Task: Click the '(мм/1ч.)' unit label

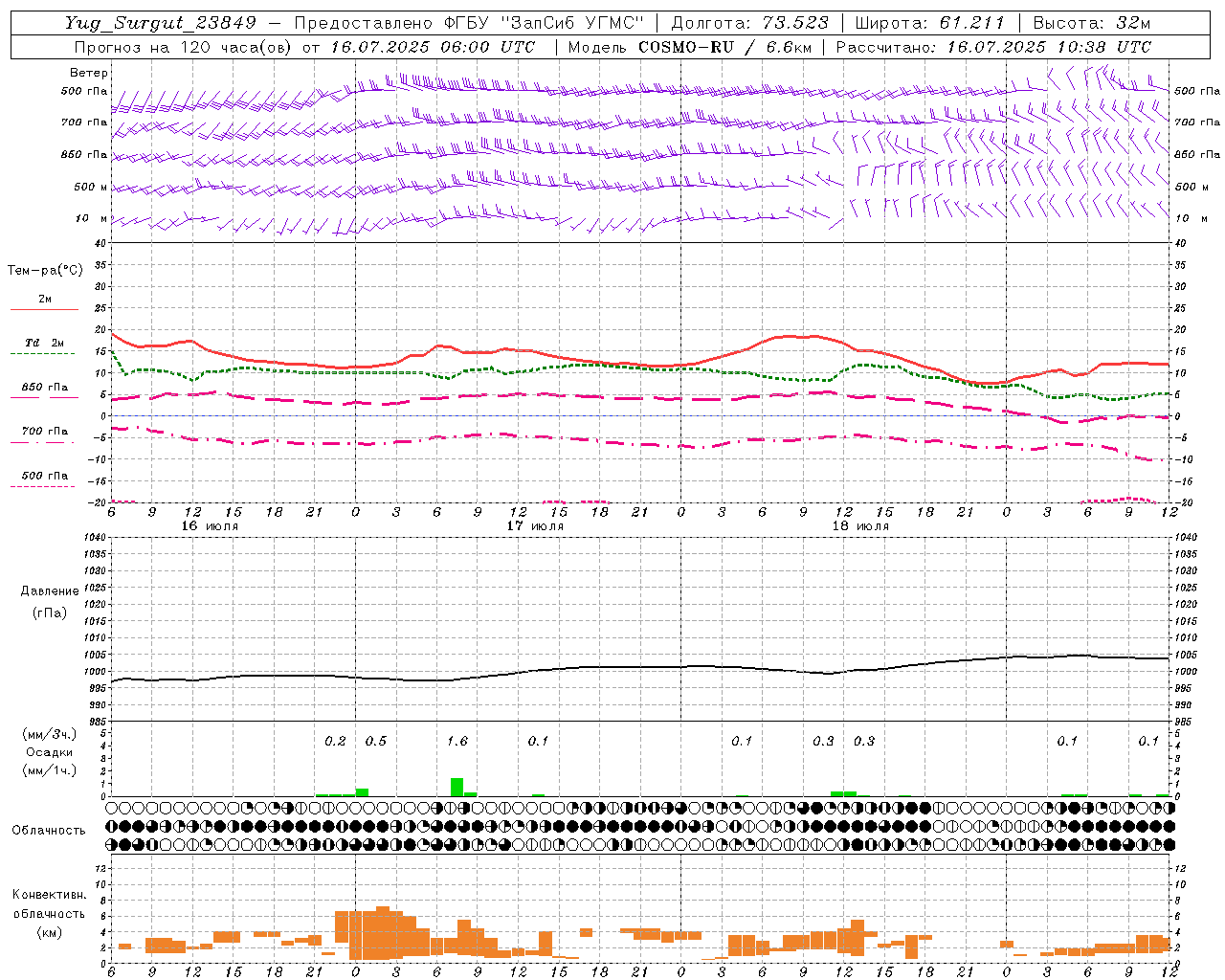Action: click(x=49, y=770)
